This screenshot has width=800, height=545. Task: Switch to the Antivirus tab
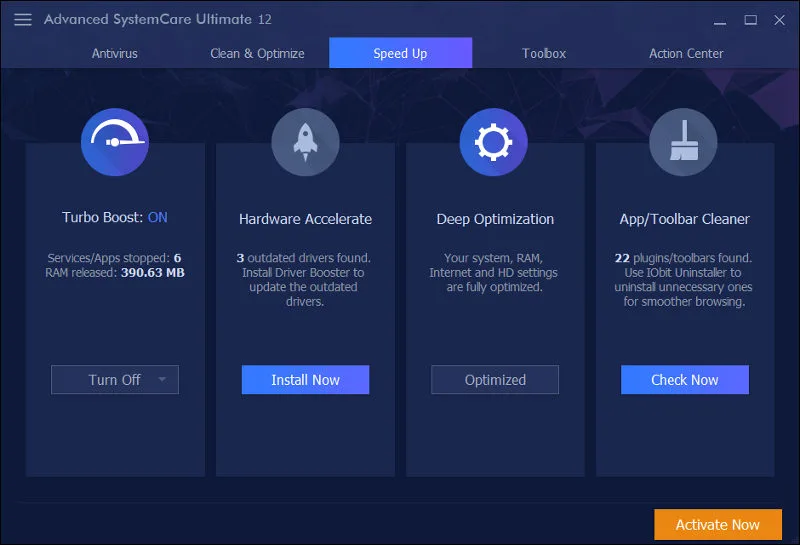(115, 53)
